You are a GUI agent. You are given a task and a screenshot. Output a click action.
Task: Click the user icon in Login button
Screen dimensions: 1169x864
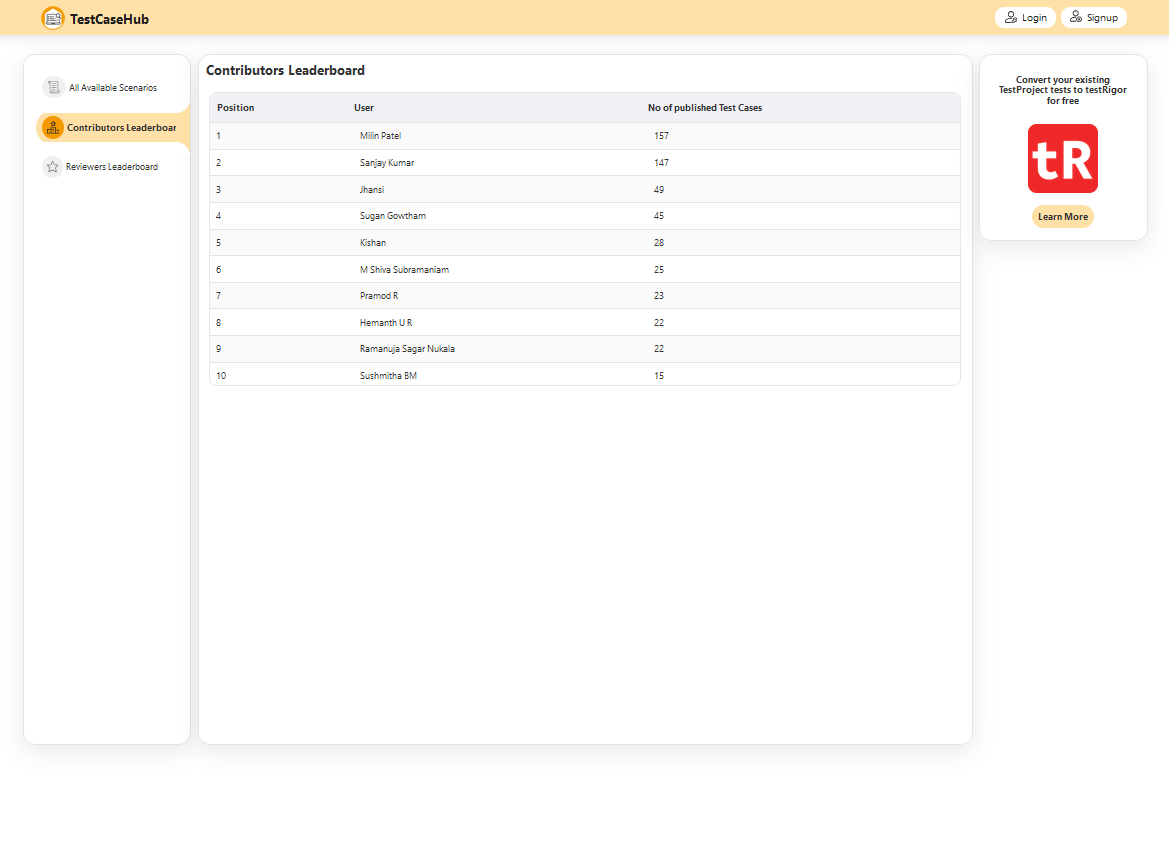pos(1011,17)
